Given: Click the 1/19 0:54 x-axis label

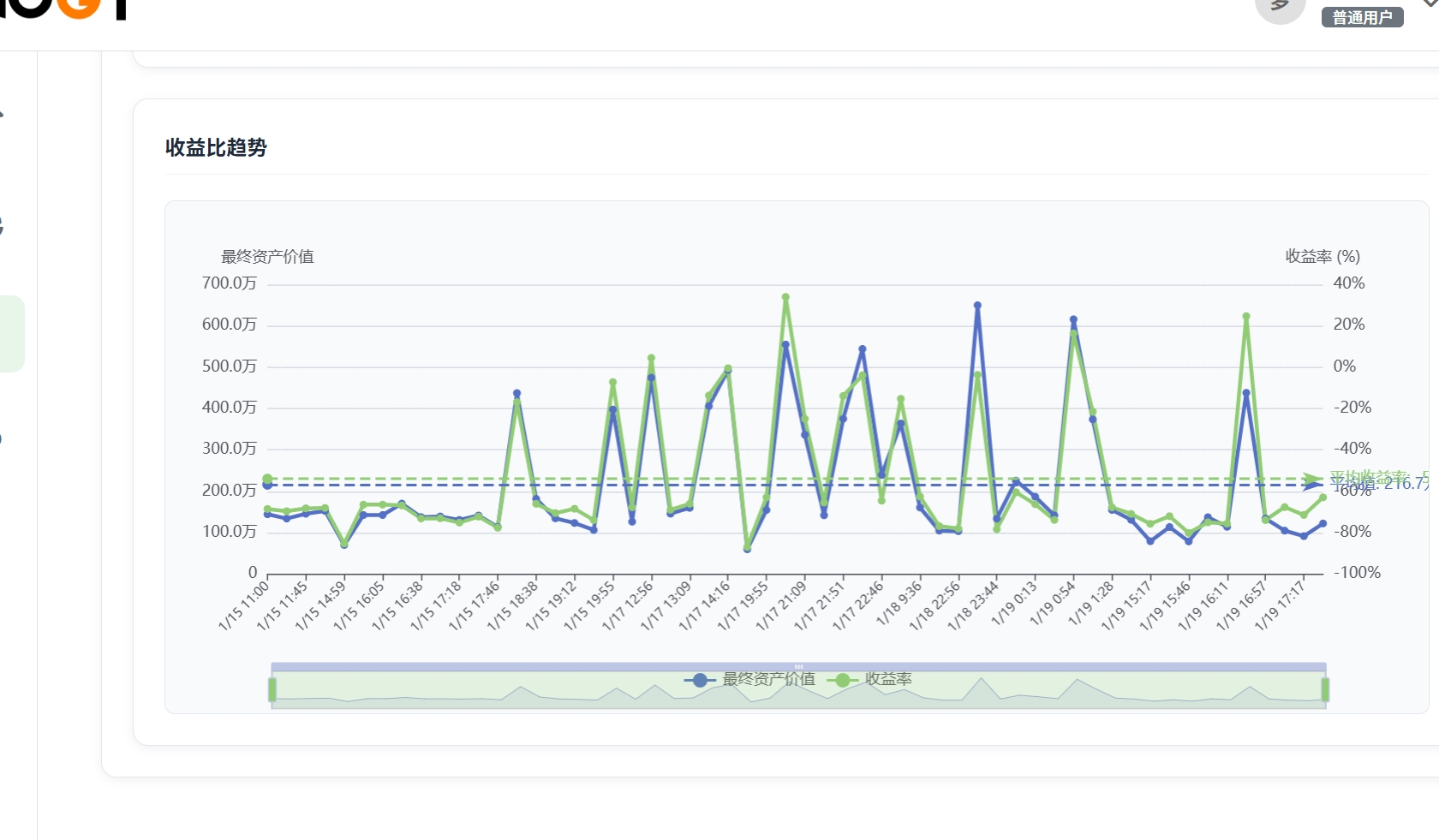Looking at the screenshot, I should 1054,605.
